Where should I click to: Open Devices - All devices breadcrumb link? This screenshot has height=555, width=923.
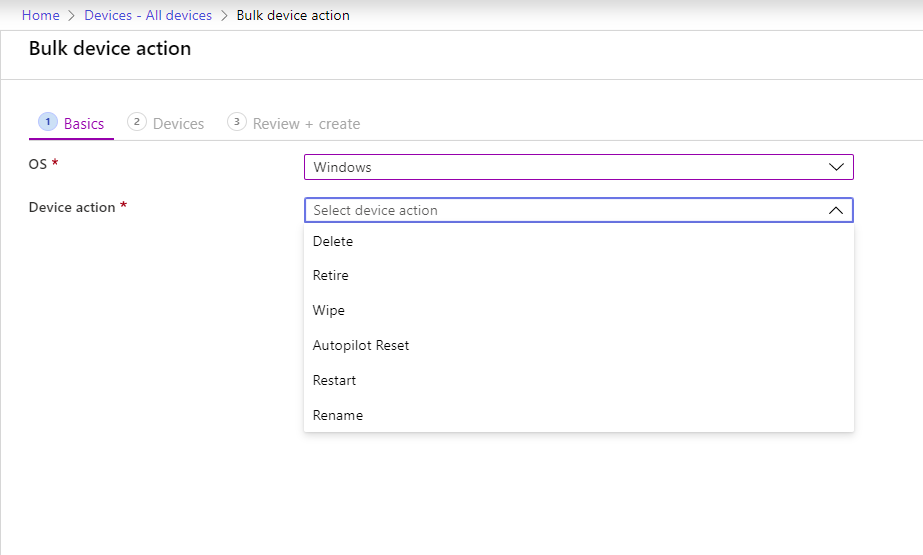click(148, 16)
